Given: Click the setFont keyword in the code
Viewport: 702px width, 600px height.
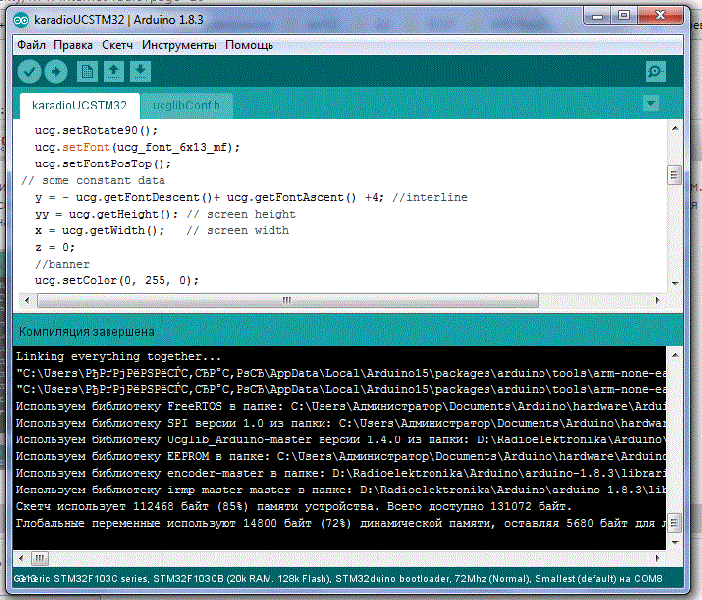Looking at the screenshot, I should point(86,147).
